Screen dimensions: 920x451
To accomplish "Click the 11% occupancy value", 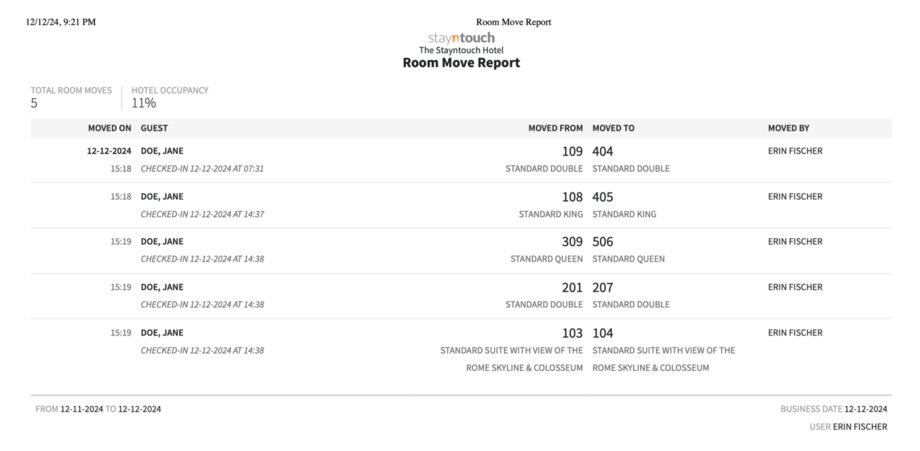I will 144,103.
